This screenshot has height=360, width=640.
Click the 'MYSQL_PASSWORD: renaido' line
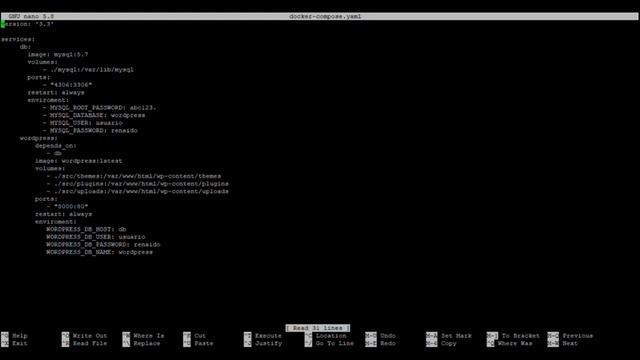tap(90, 131)
